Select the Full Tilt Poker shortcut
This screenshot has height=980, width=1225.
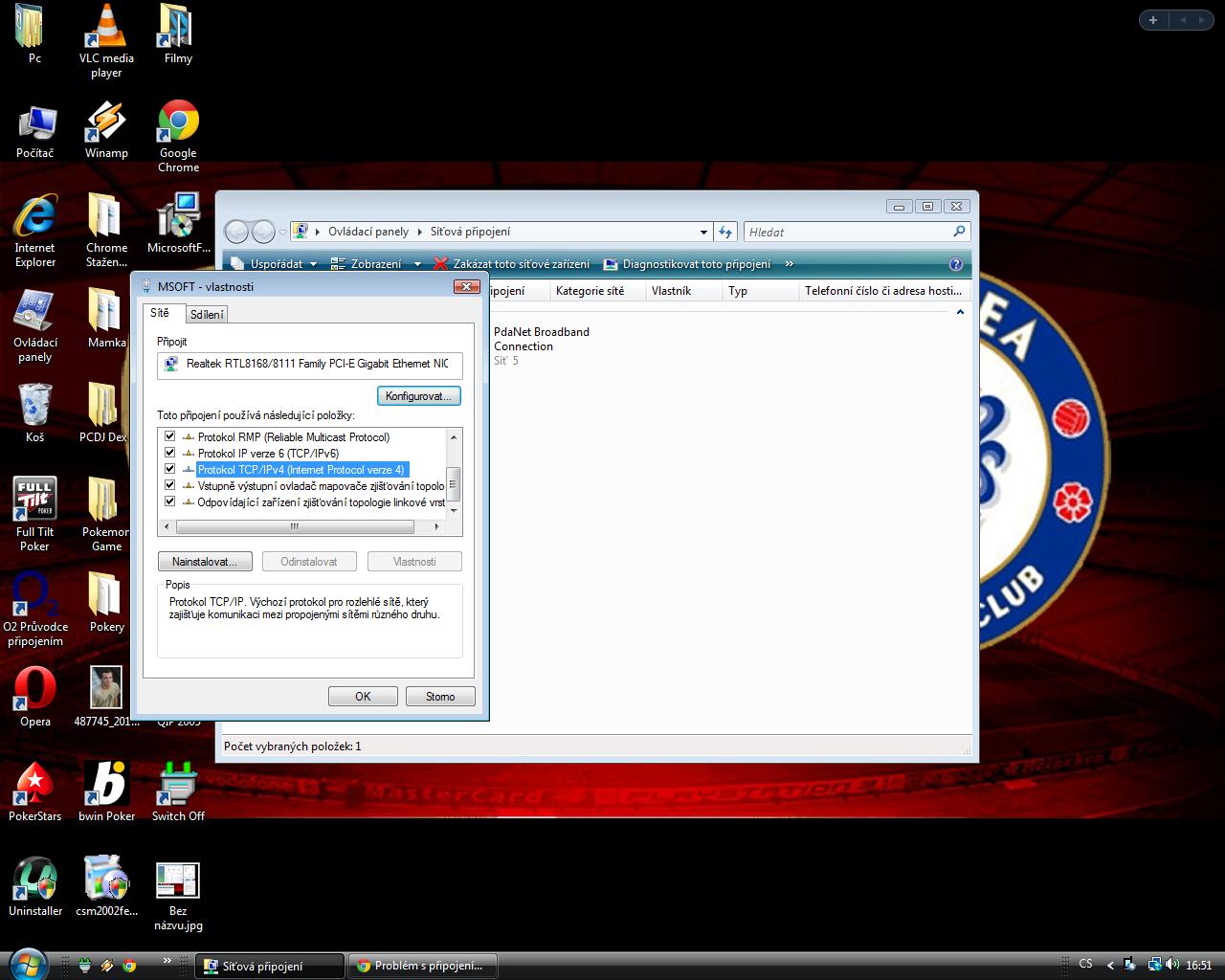tap(35, 514)
